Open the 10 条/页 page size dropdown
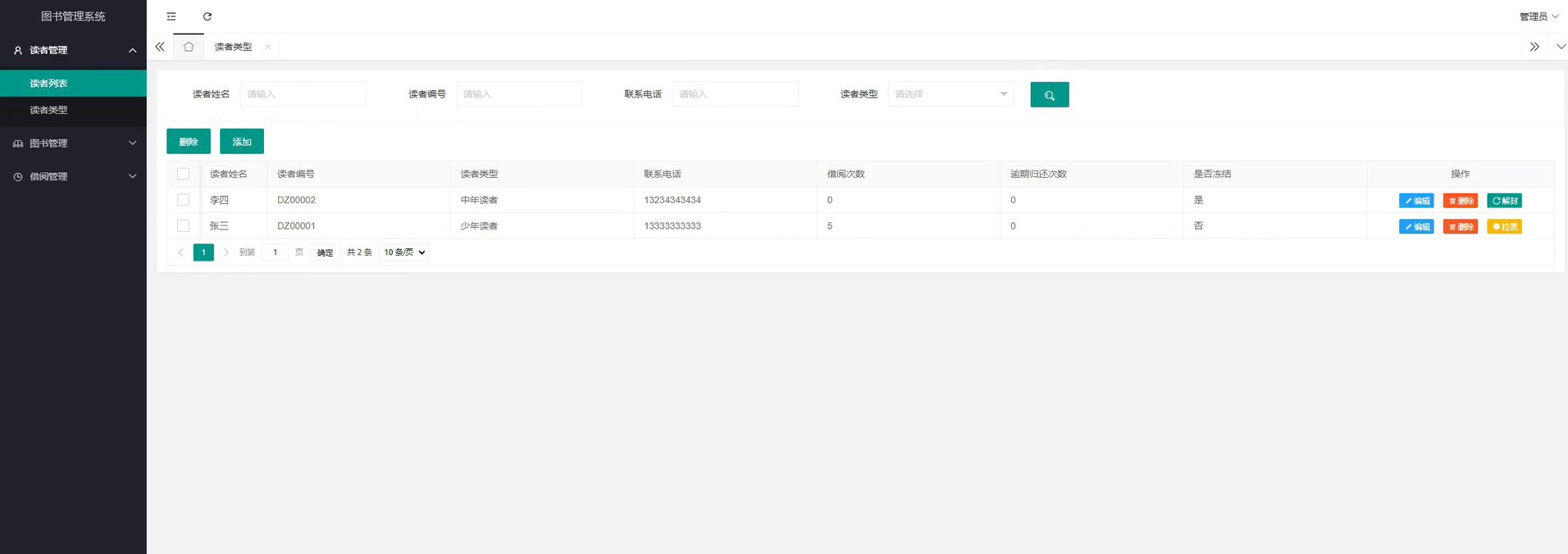 coord(404,252)
